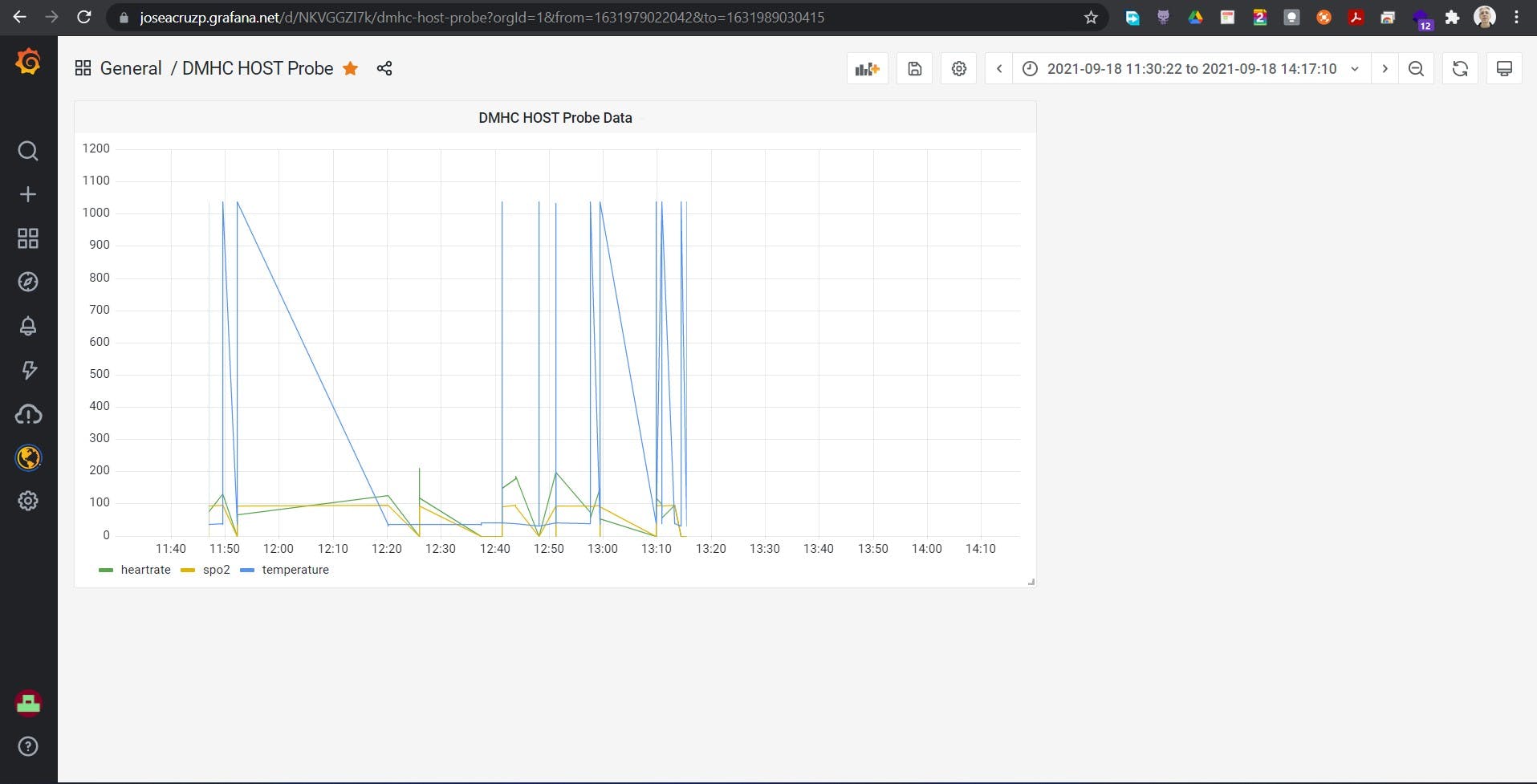Shift time range forwards with right chevron
Image resolution: width=1537 pixels, height=784 pixels.
tap(1385, 69)
